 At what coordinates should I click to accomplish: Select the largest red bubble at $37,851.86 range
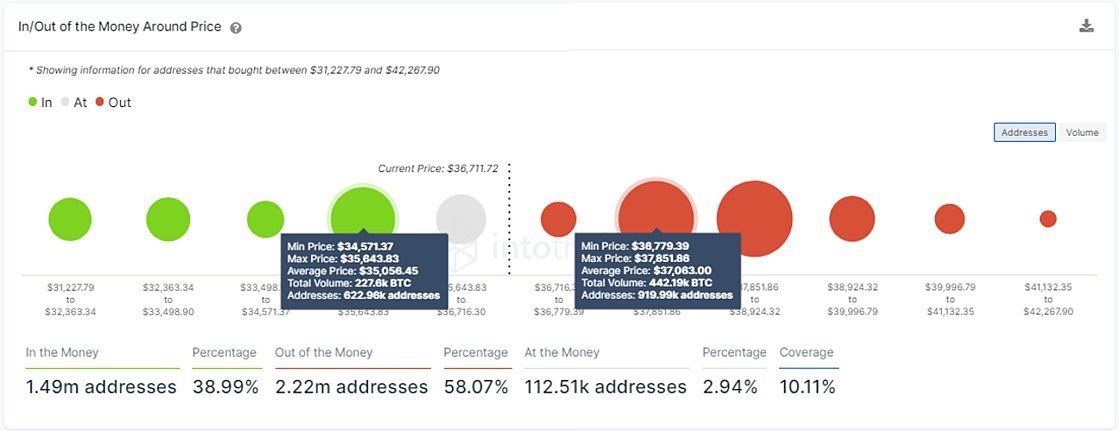click(754, 219)
